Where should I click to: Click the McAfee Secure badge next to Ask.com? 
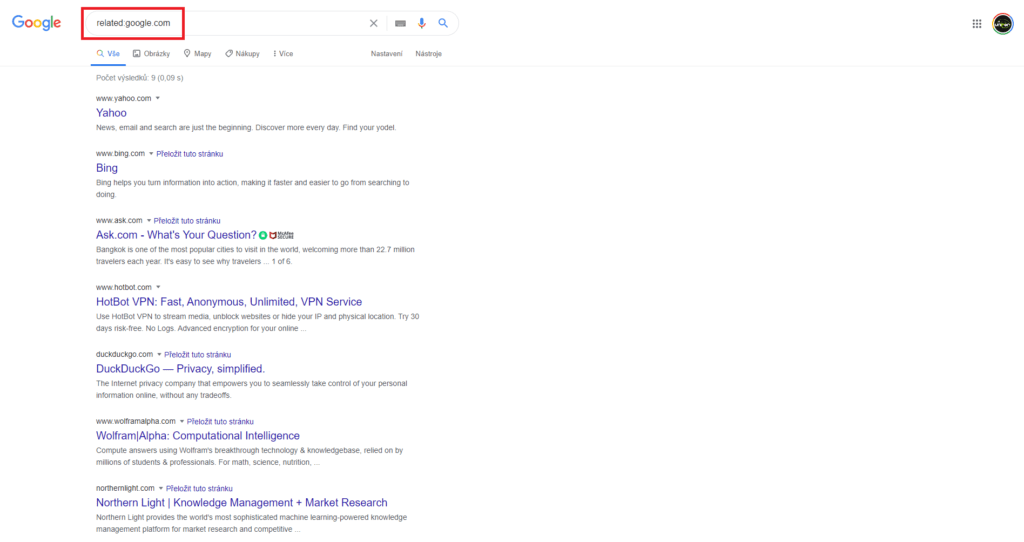pyautogui.click(x=277, y=235)
